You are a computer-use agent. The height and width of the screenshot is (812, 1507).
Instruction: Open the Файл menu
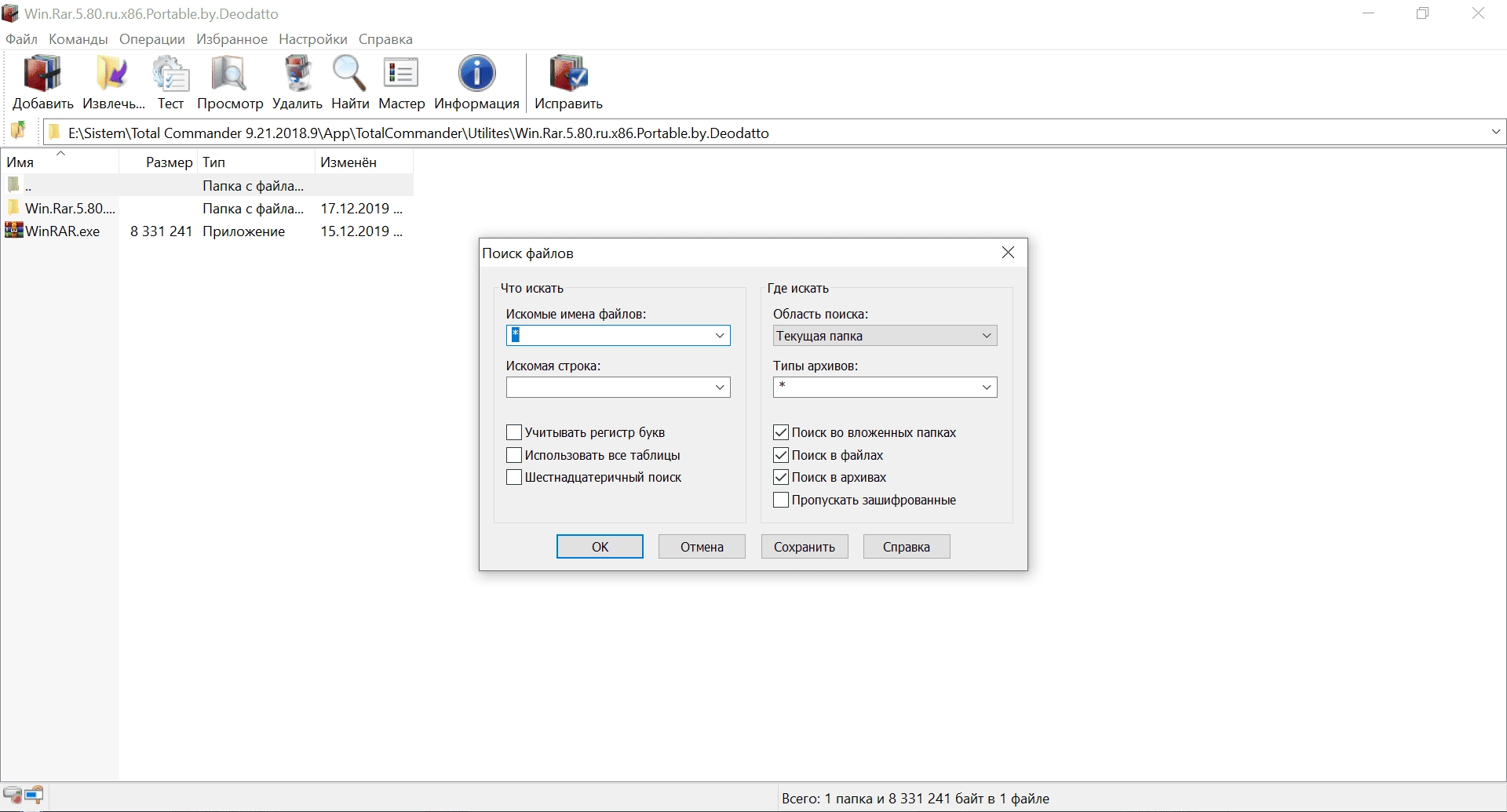click(21, 39)
